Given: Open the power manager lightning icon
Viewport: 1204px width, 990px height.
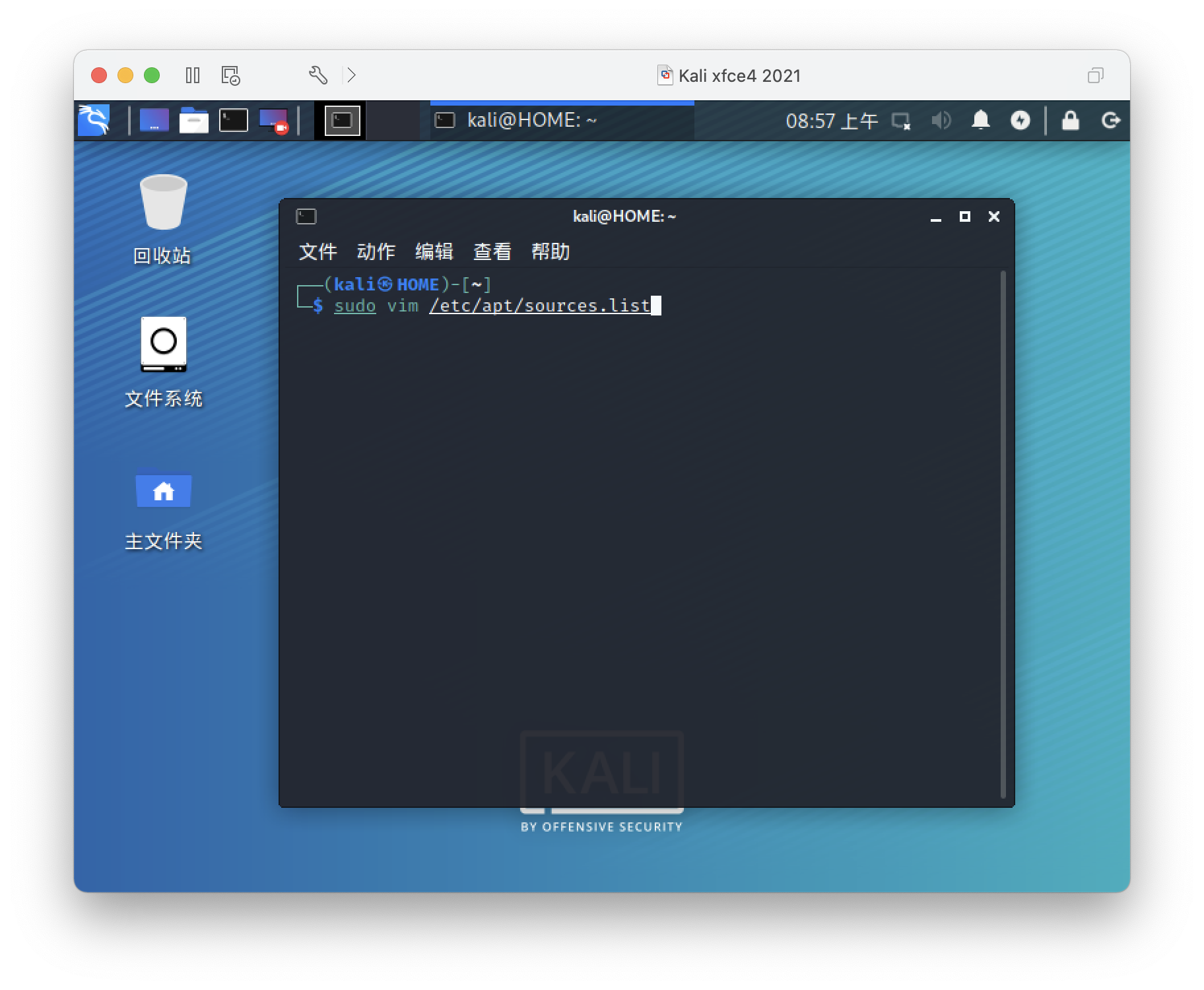Looking at the screenshot, I should [1020, 120].
